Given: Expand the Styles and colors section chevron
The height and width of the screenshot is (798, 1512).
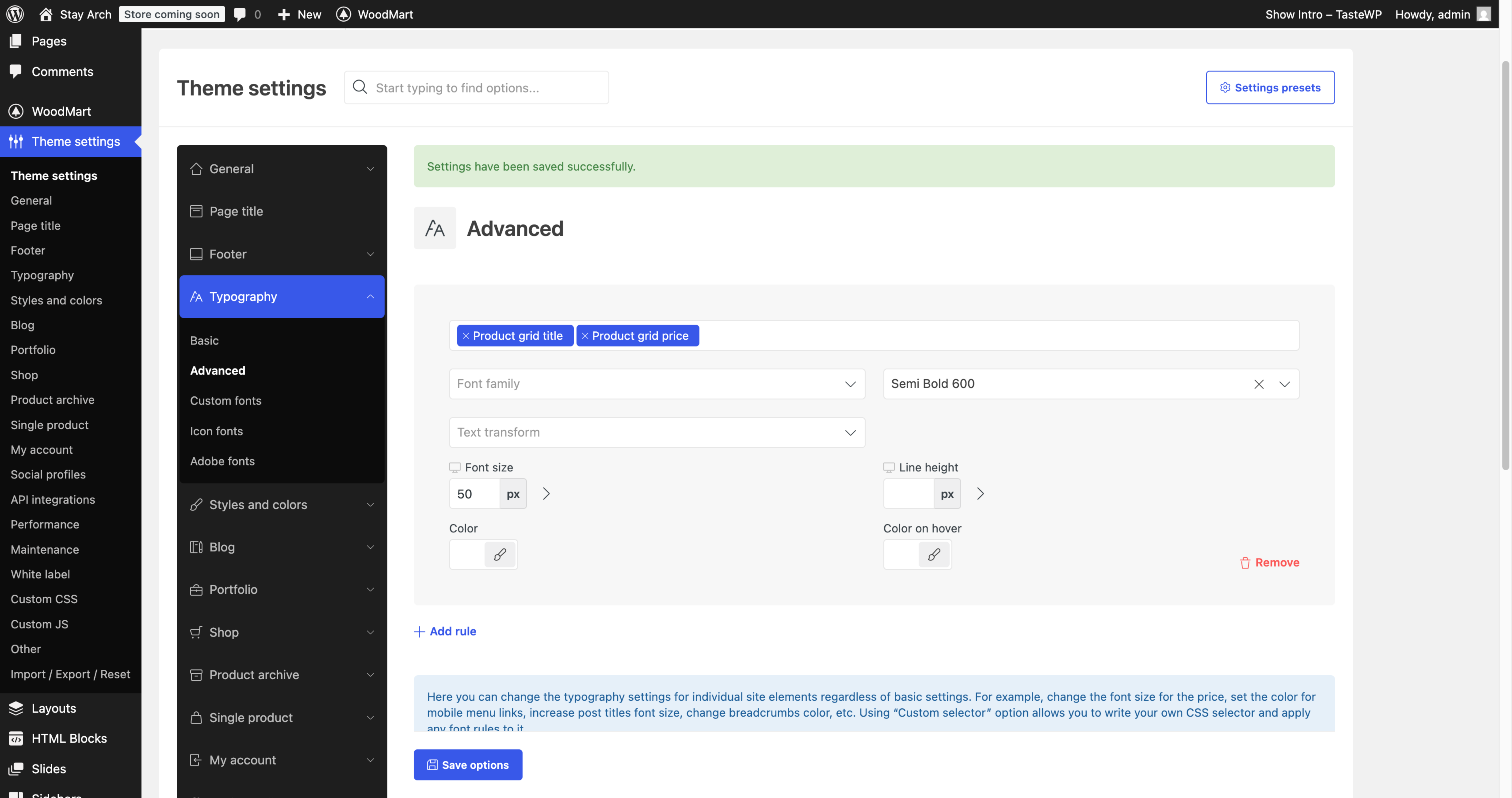Looking at the screenshot, I should [x=370, y=505].
